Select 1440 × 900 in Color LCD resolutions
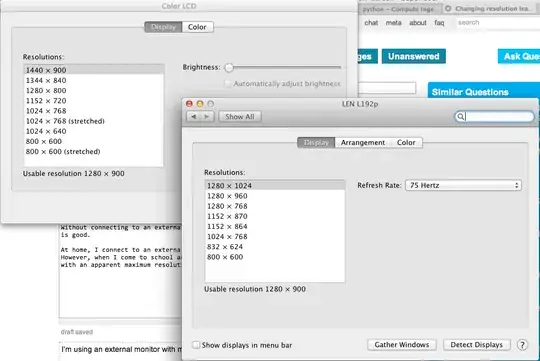The width and height of the screenshot is (540, 361). coord(94,70)
